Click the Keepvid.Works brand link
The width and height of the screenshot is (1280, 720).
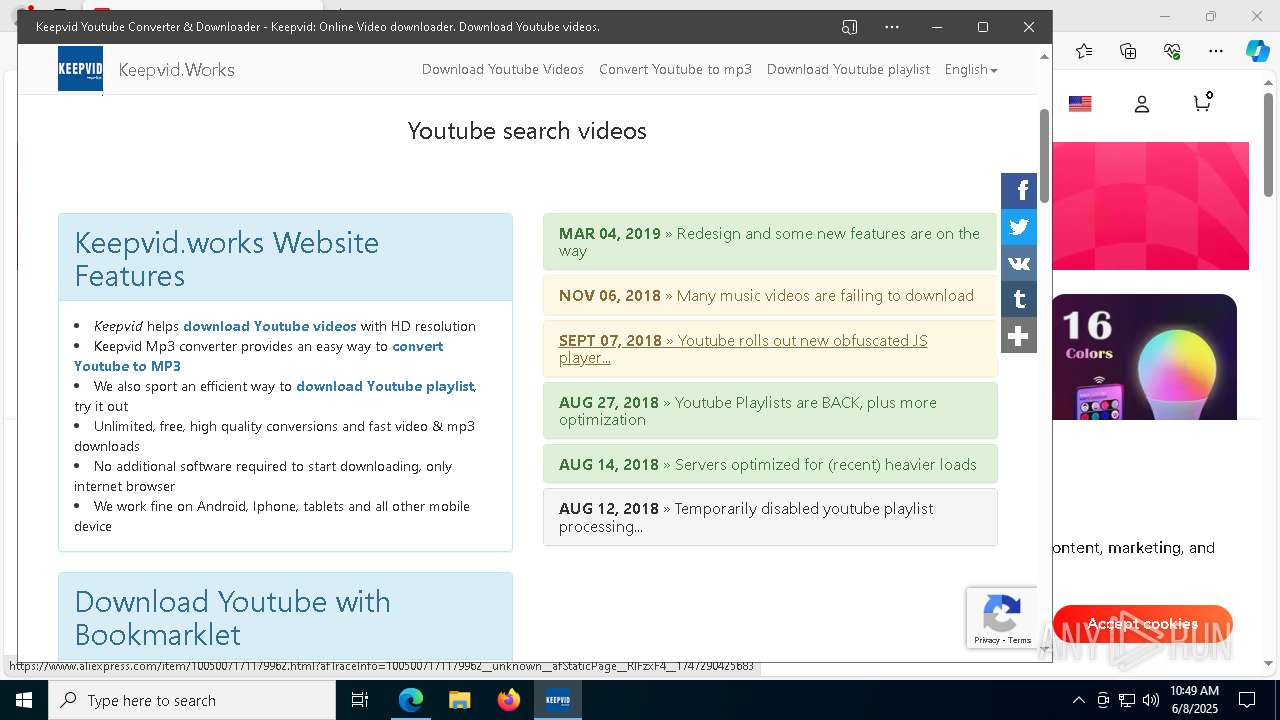(177, 70)
